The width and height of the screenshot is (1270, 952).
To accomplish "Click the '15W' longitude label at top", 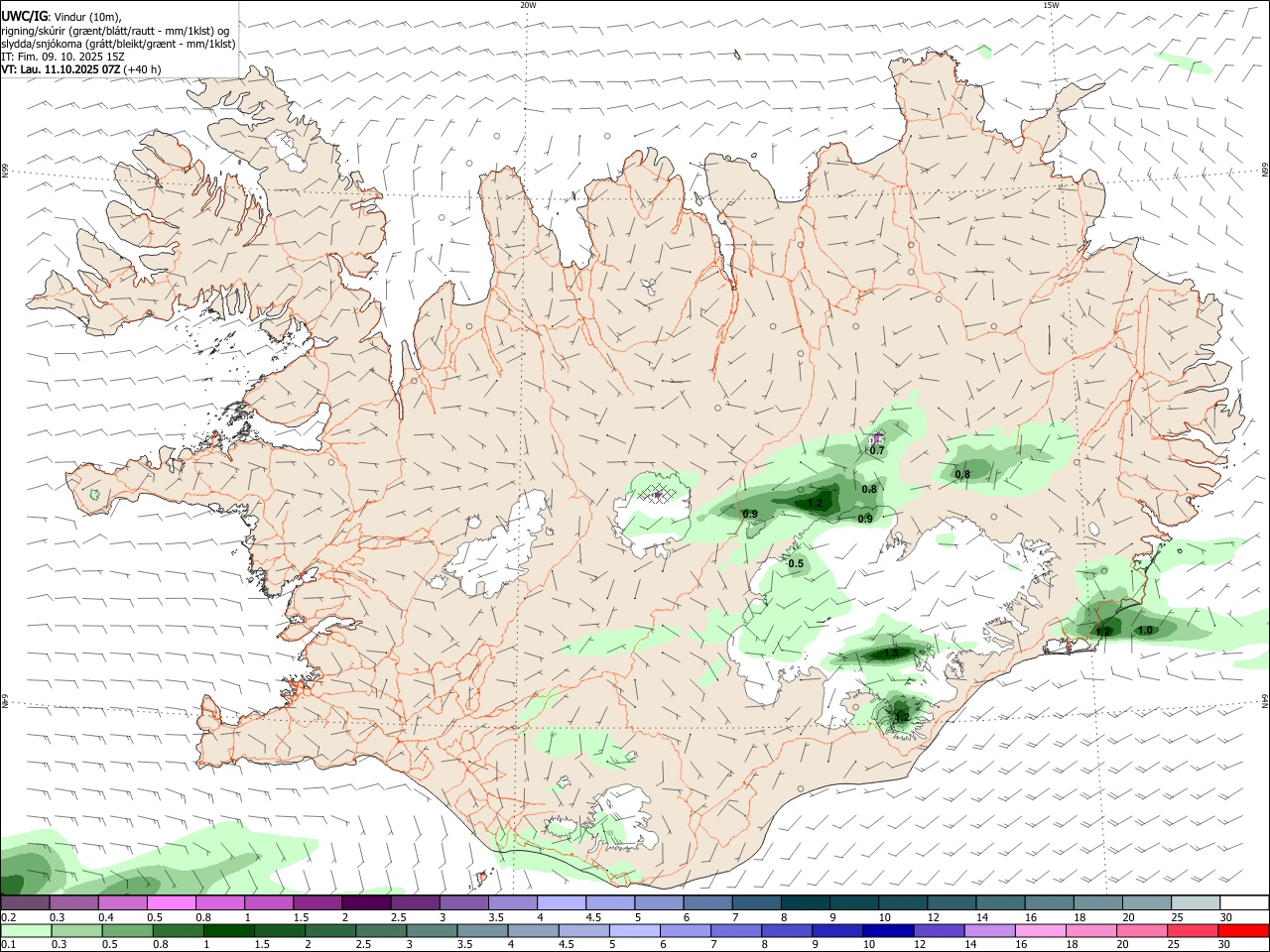I will [1051, 5].
